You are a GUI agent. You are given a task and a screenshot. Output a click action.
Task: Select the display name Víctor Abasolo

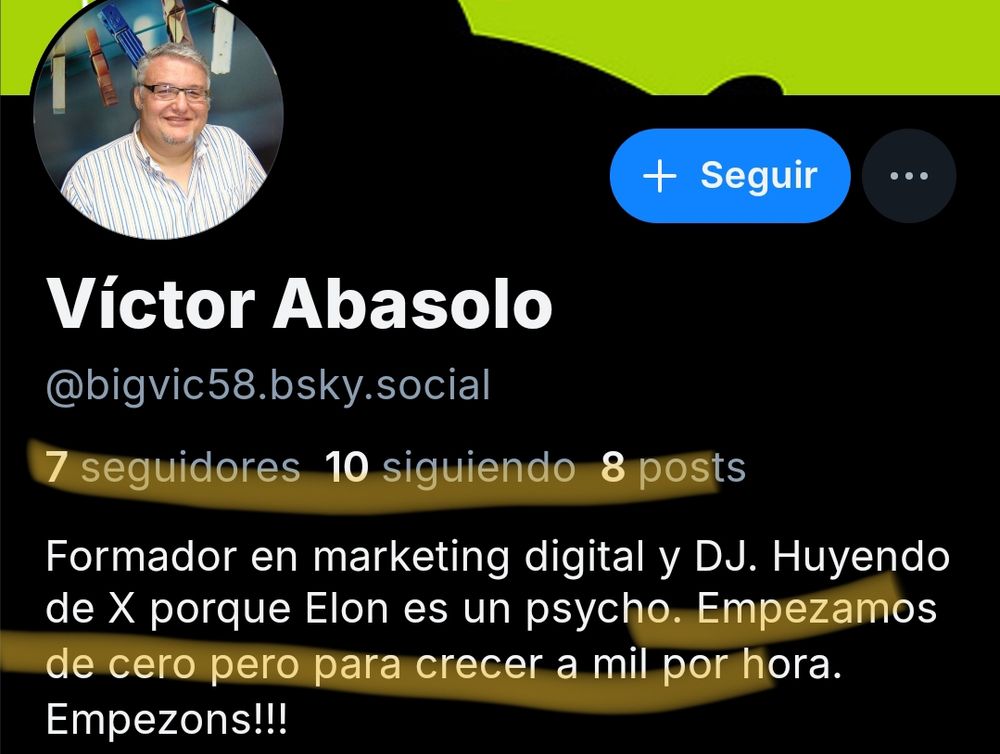(x=299, y=305)
